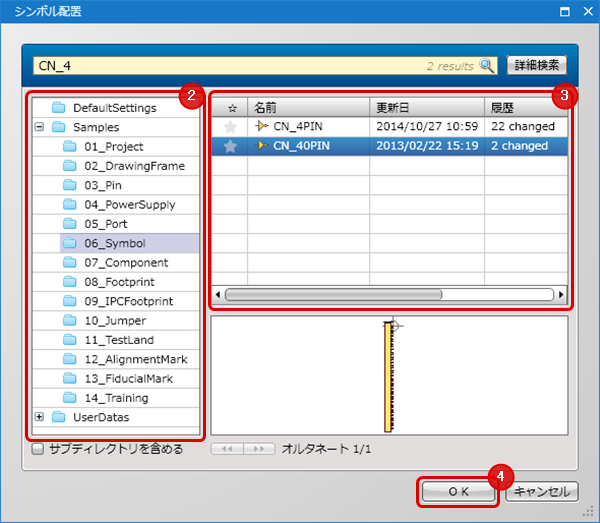Click the キャンセル button
Image resolution: width=600 pixels, height=523 pixels.
click(542, 492)
